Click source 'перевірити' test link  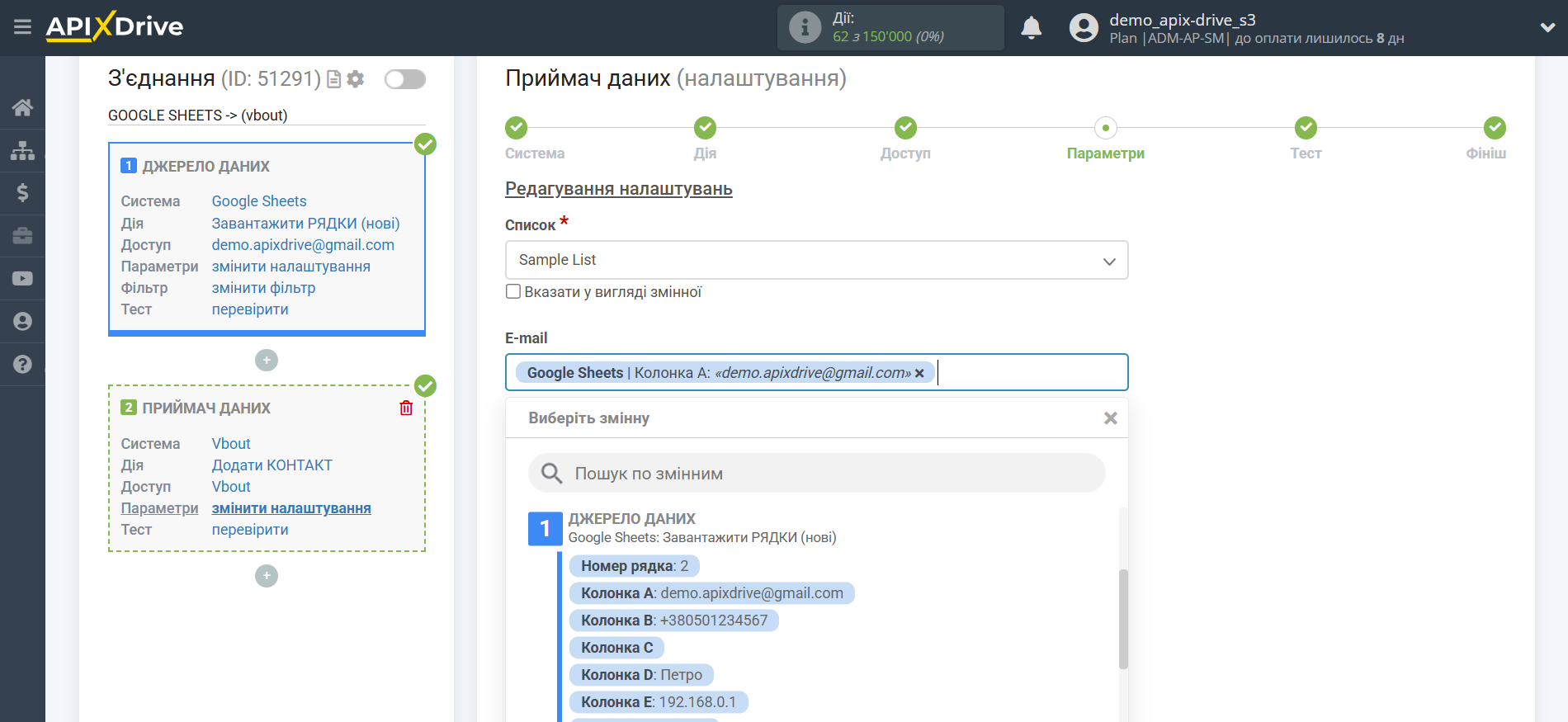(250, 309)
